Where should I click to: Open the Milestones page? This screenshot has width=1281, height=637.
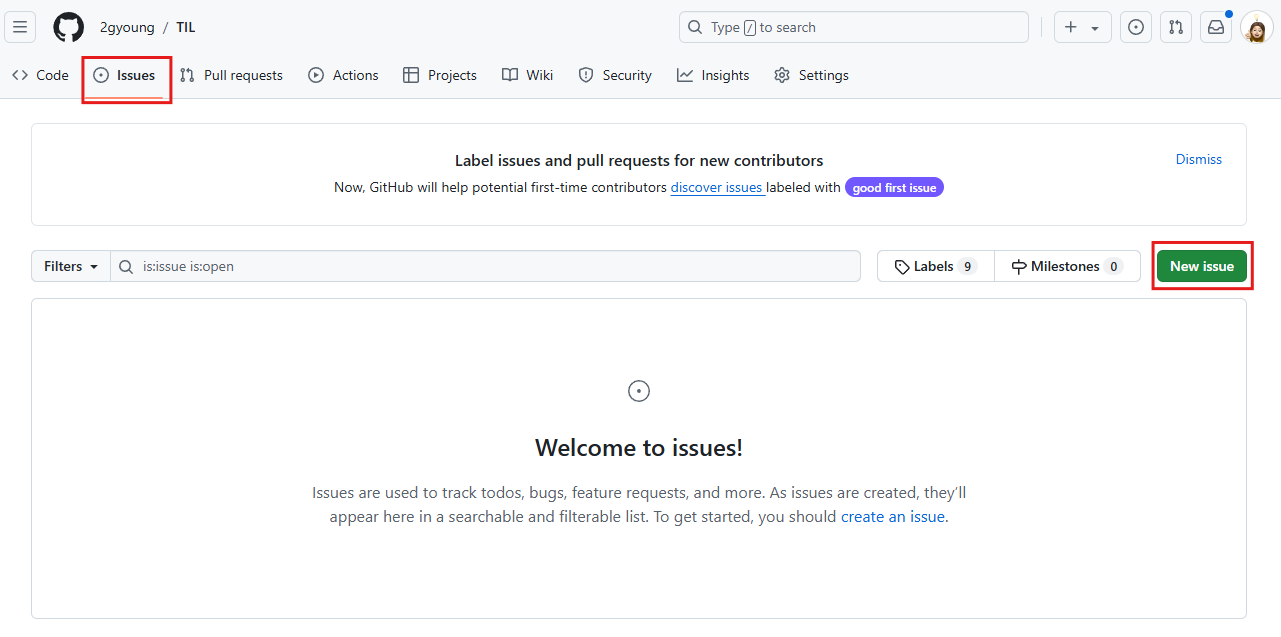[x=1067, y=266]
